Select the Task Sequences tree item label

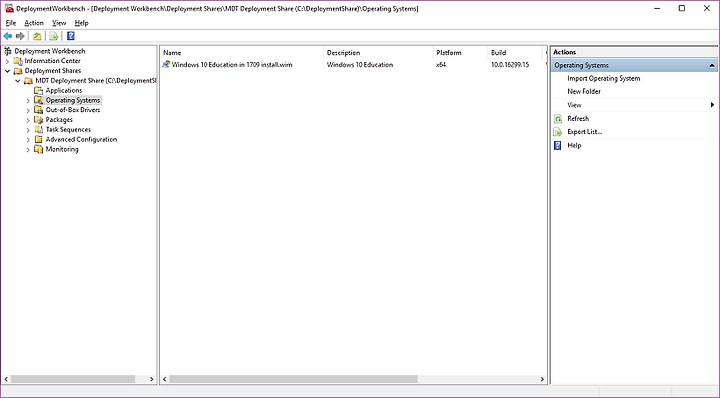click(x=68, y=130)
